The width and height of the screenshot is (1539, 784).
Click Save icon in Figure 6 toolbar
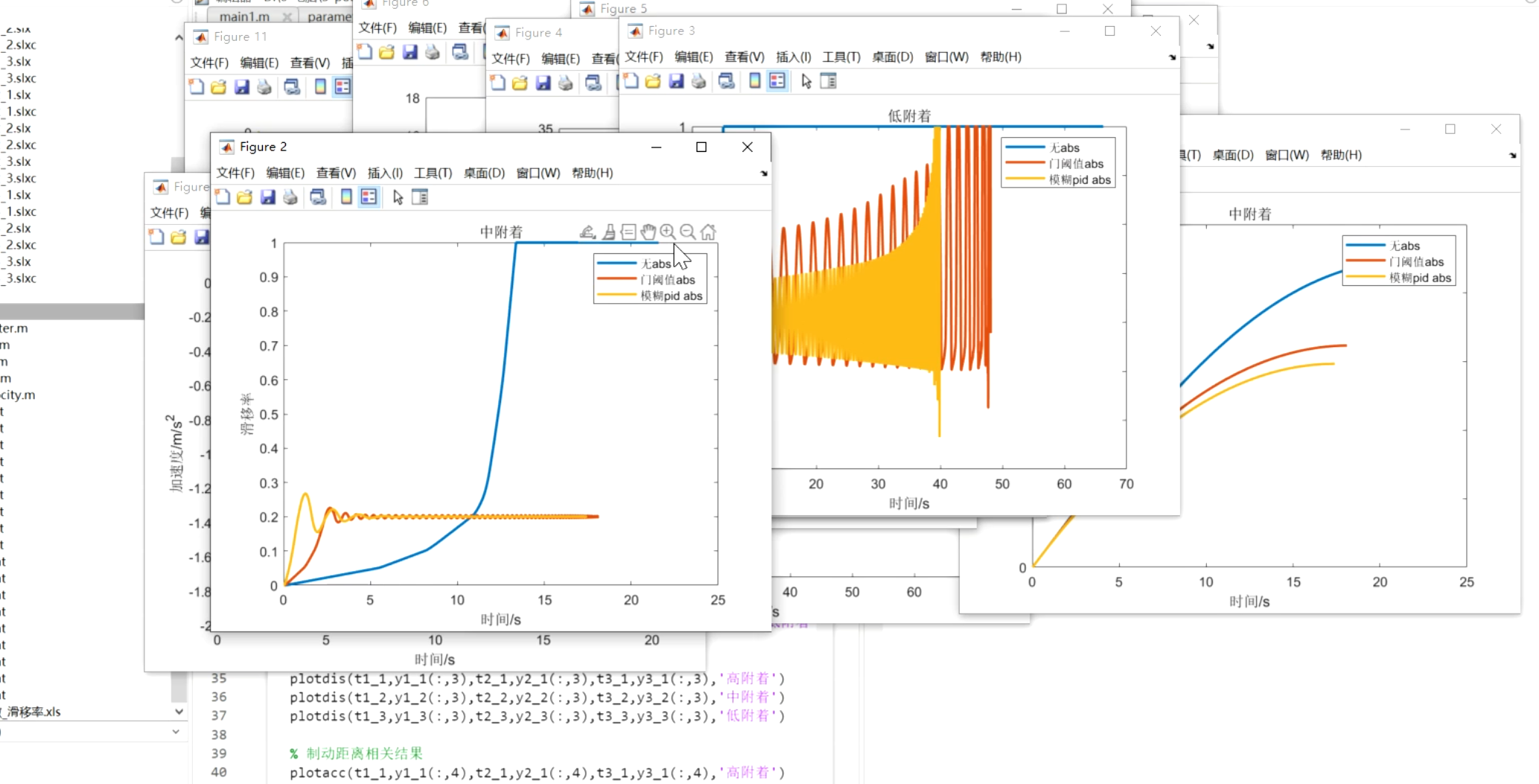[x=410, y=52]
